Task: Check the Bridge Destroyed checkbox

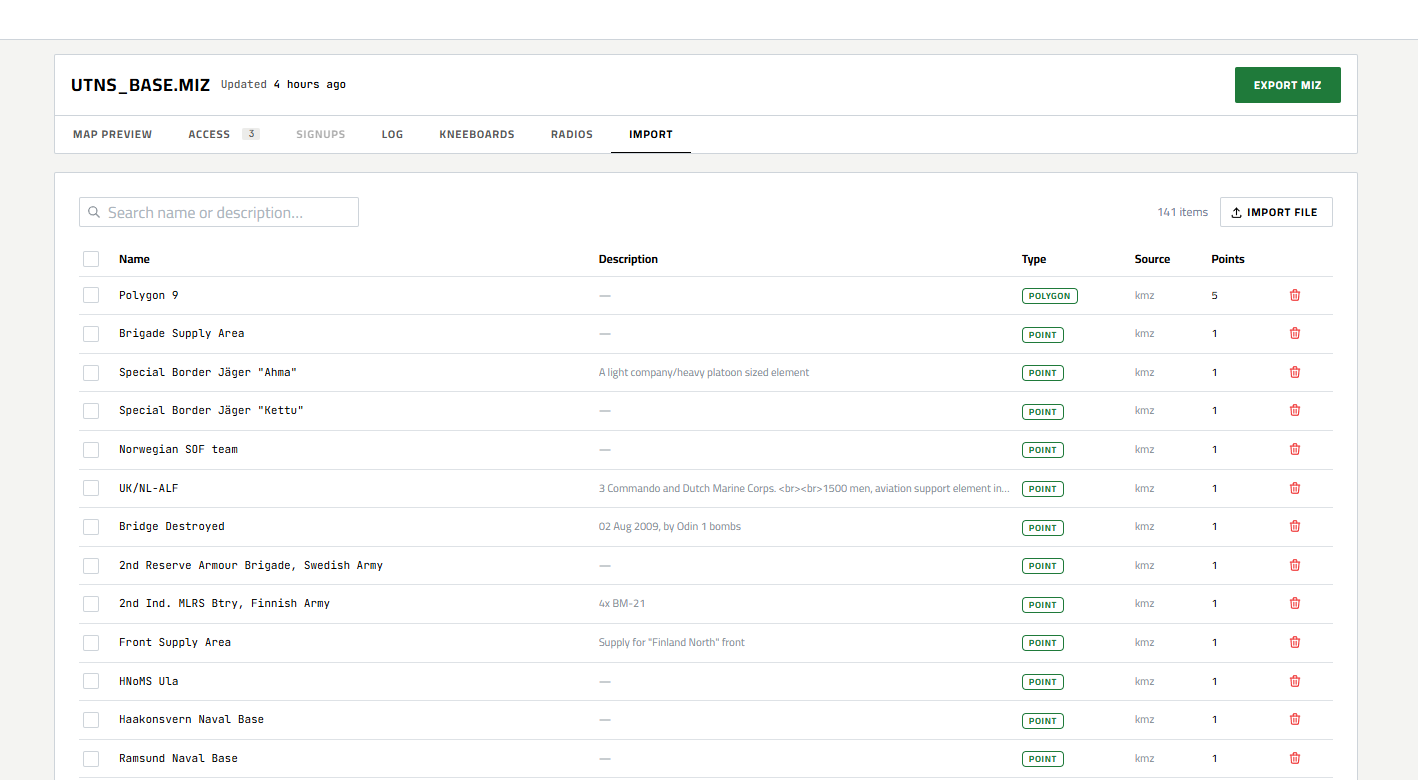Action: click(x=91, y=527)
